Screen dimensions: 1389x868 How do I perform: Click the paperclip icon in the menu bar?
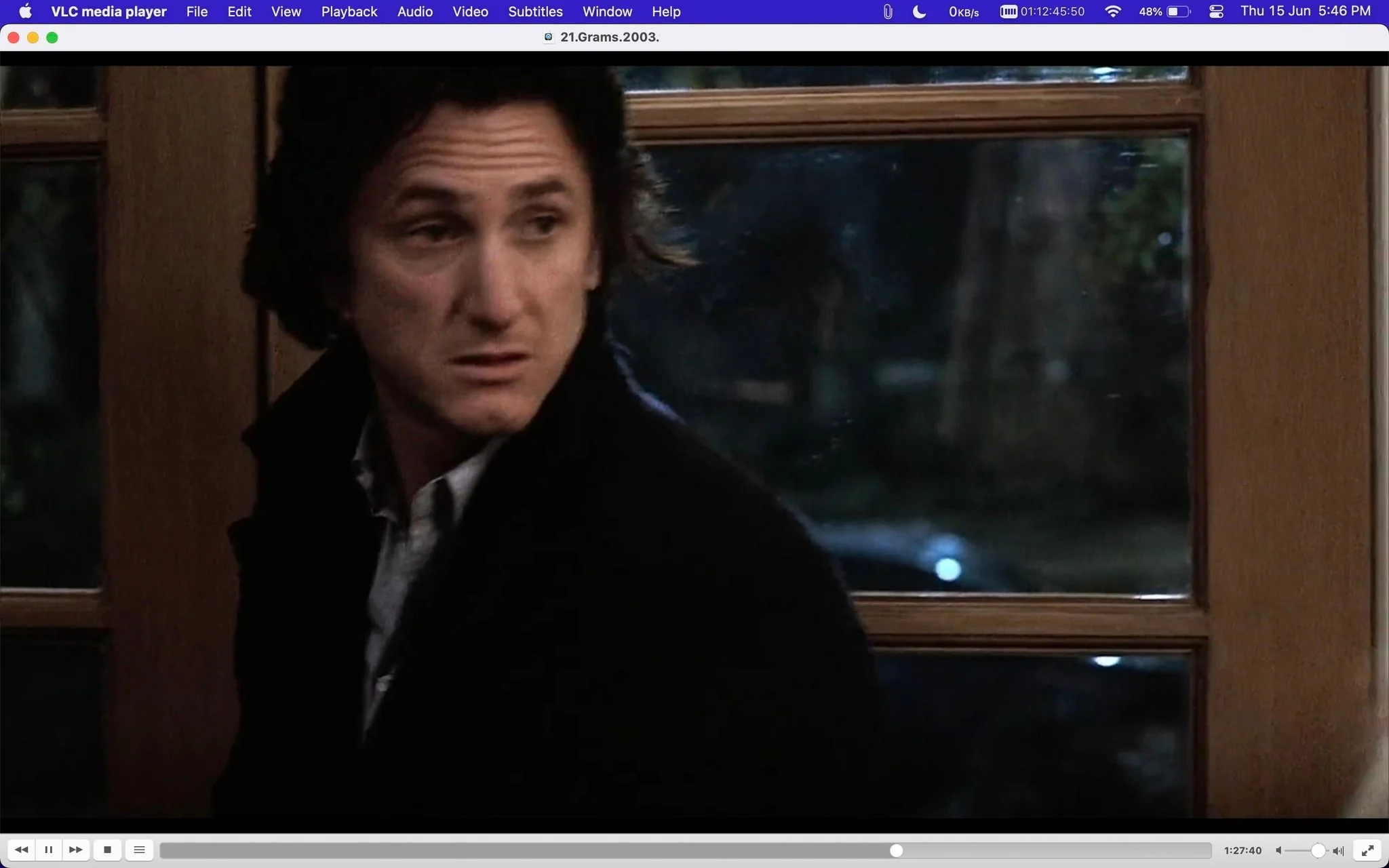click(888, 12)
